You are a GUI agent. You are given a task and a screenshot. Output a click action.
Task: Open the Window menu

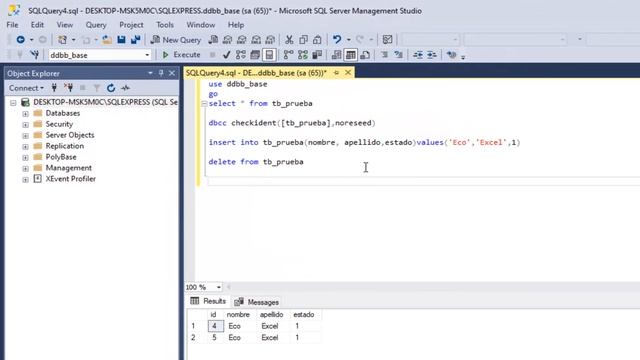click(x=200, y=25)
